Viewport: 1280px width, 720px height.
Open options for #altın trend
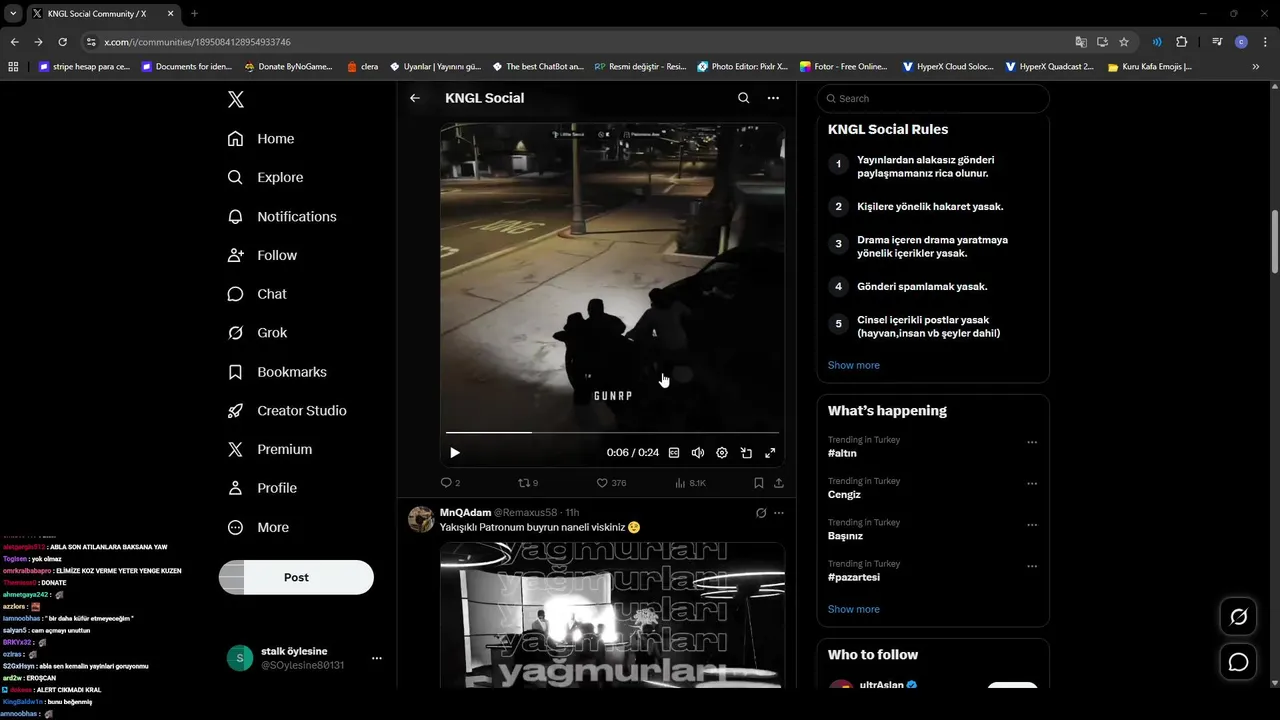pos(1032,442)
